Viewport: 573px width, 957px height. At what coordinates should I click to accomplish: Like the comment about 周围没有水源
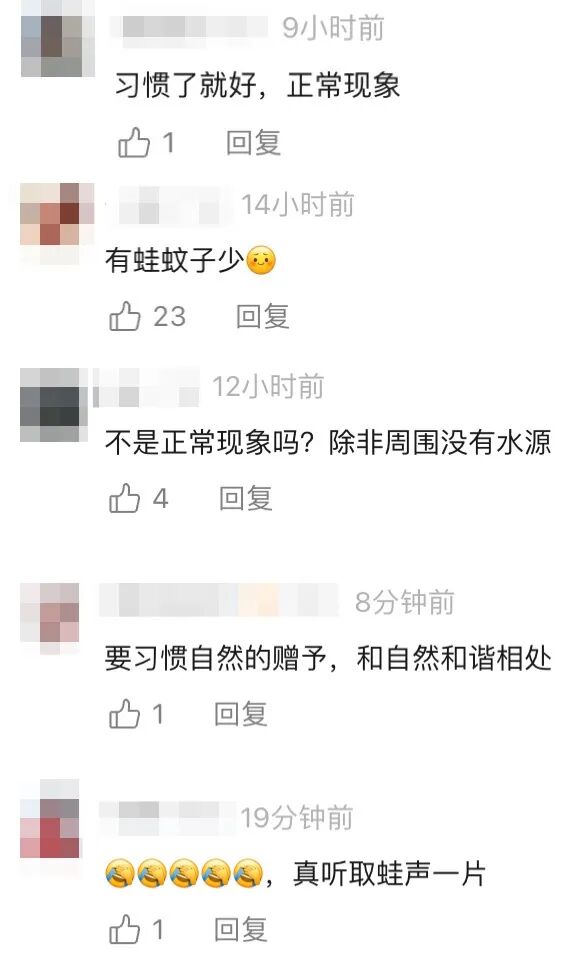124,498
